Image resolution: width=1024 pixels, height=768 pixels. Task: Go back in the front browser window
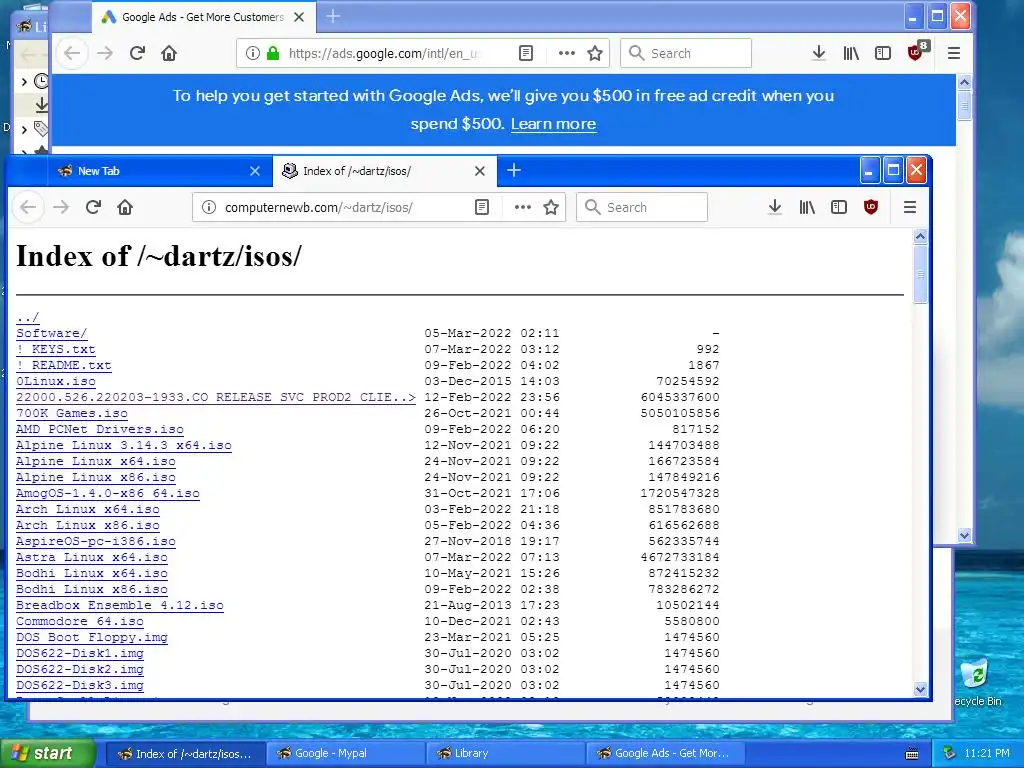[28, 207]
